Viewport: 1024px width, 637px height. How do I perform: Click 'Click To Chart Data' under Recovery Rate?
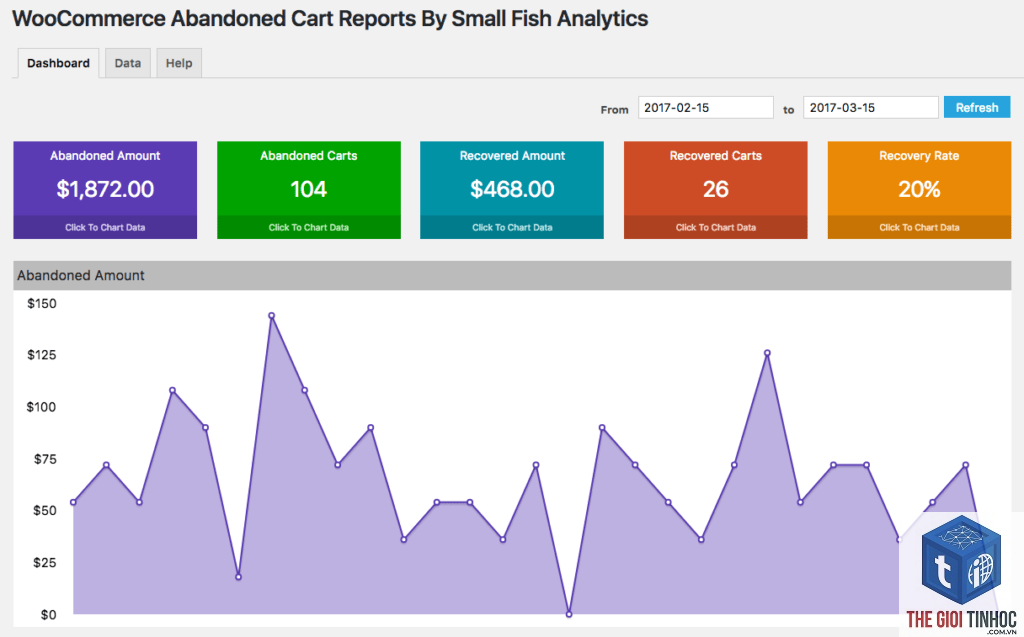[x=920, y=227]
